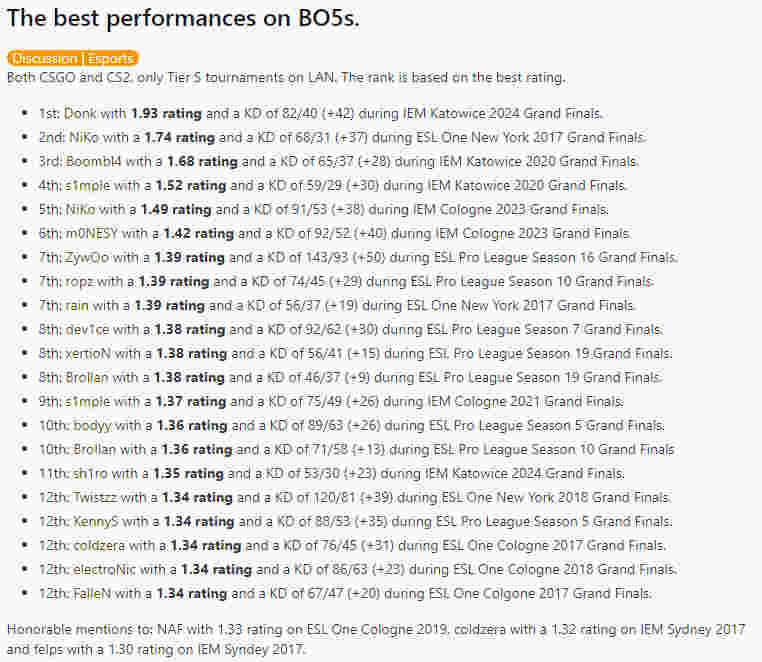Click the Discussion | Esports flair tag

coord(71,59)
